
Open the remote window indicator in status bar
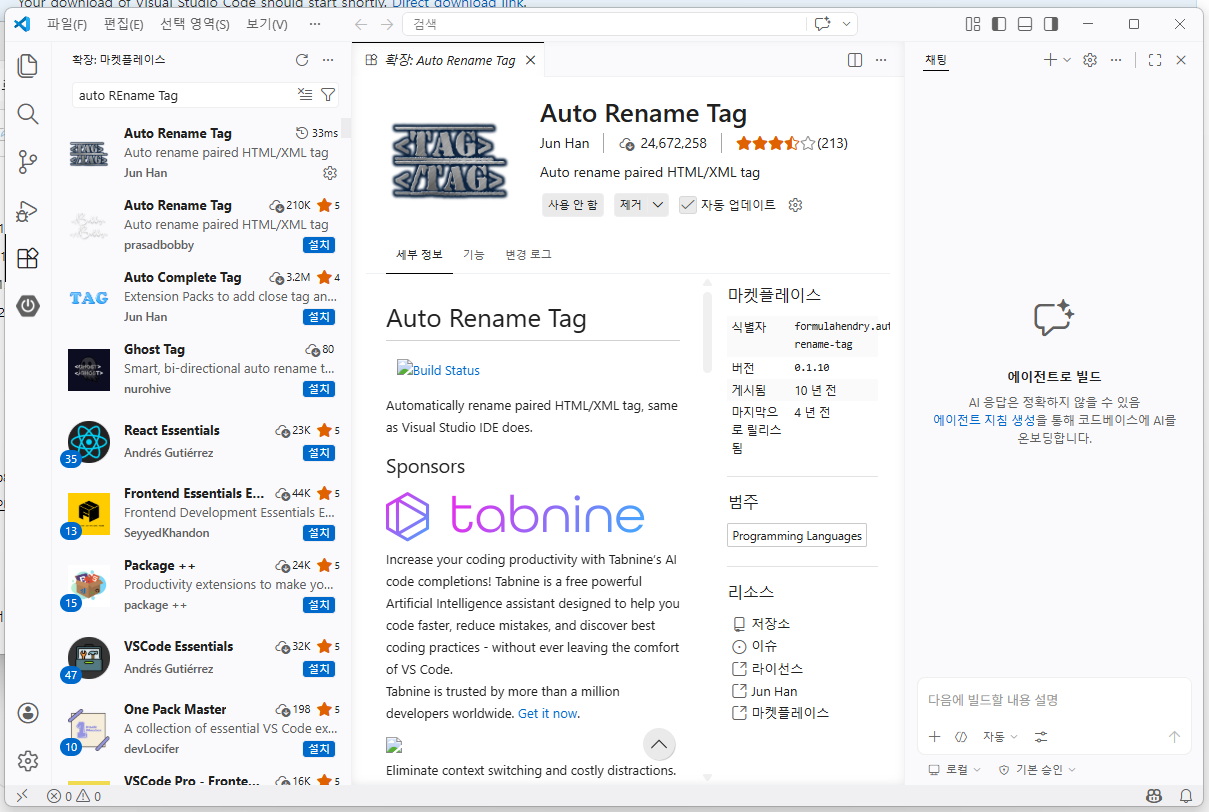tap(22, 796)
